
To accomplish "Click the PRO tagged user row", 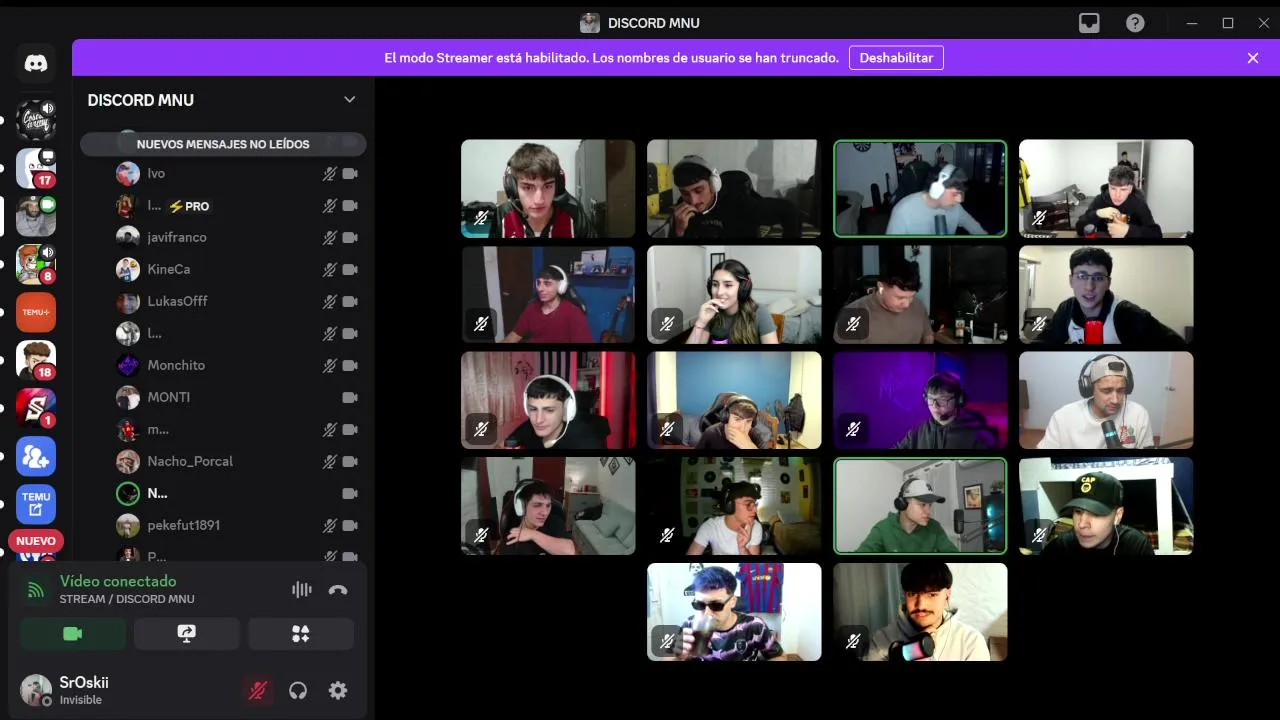I will [238, 205].
